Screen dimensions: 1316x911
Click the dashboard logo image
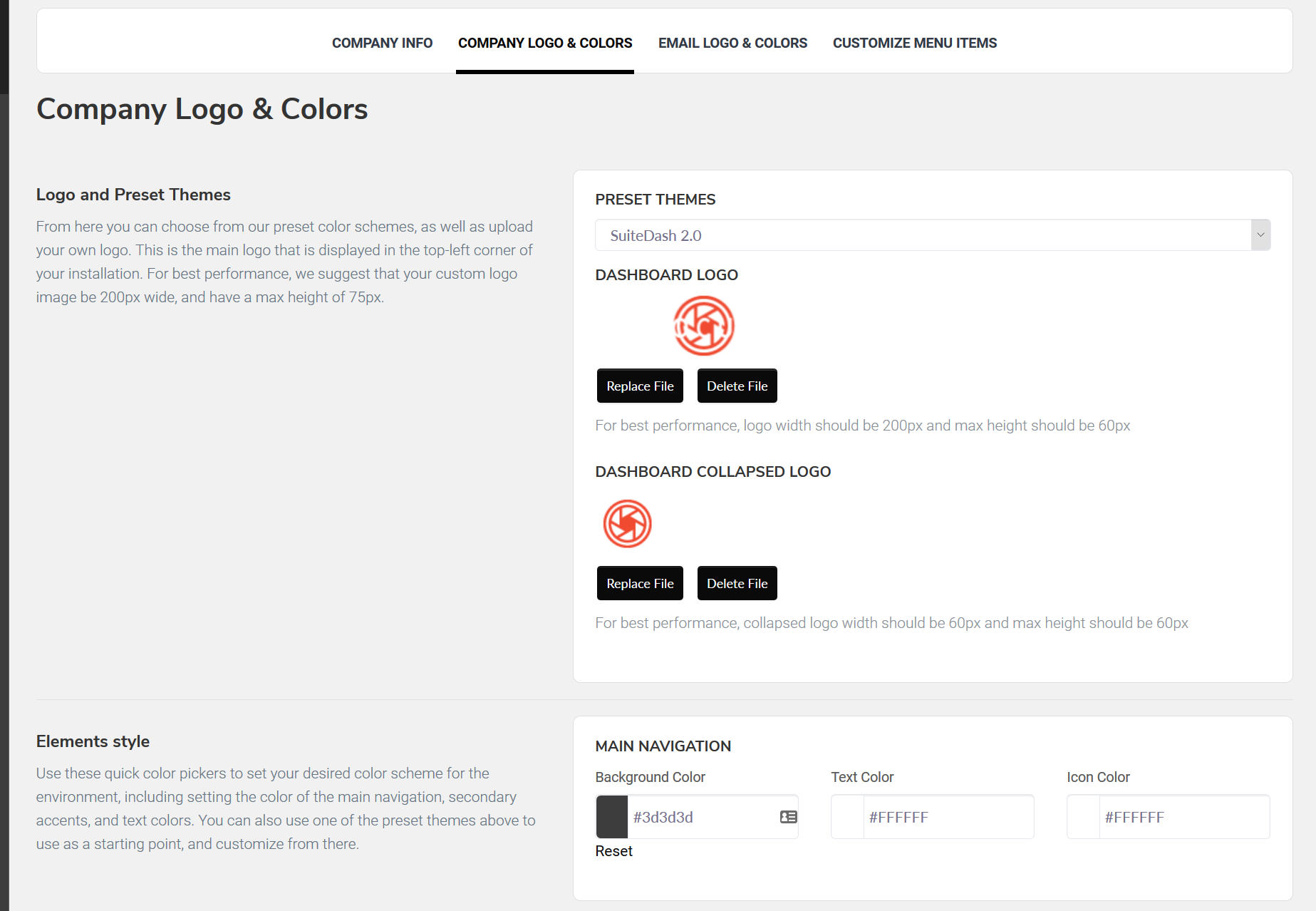704,326
